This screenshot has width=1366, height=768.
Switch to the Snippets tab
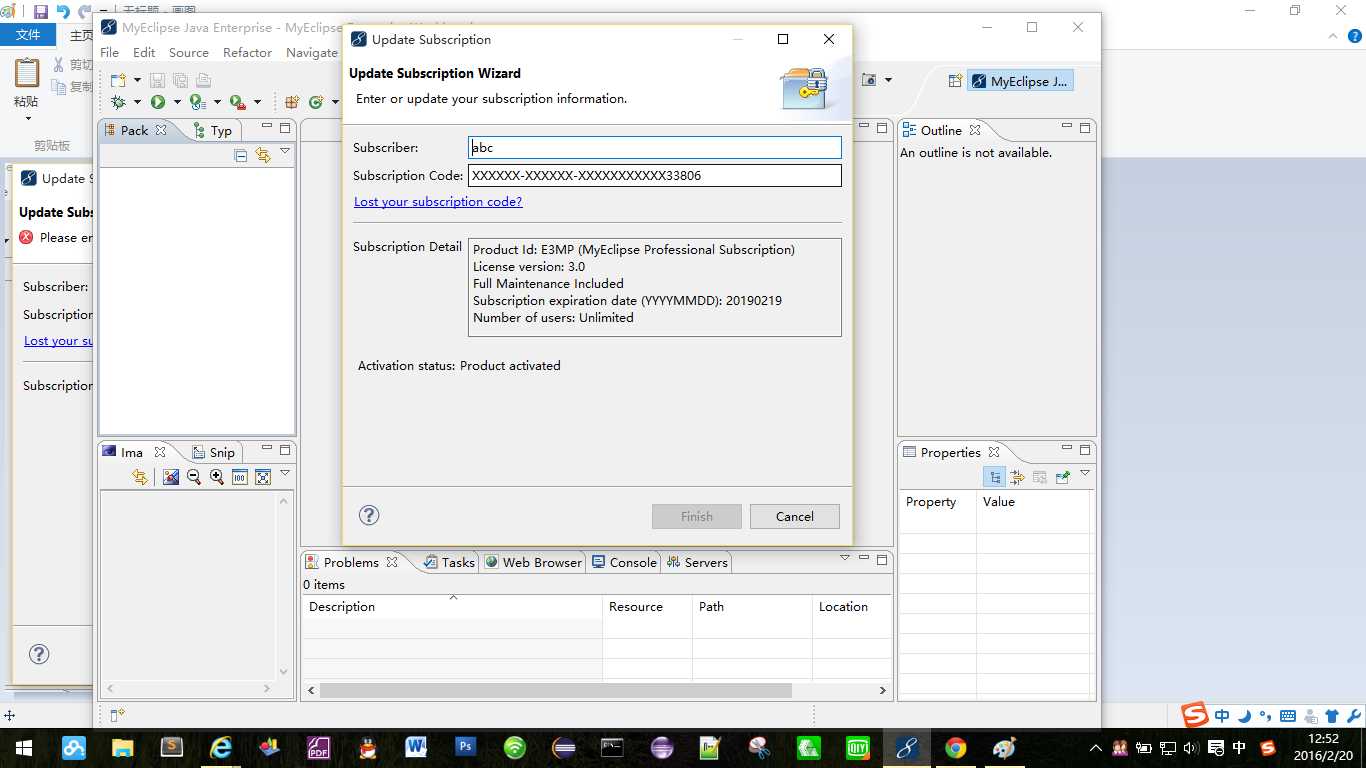pos(213,452)
